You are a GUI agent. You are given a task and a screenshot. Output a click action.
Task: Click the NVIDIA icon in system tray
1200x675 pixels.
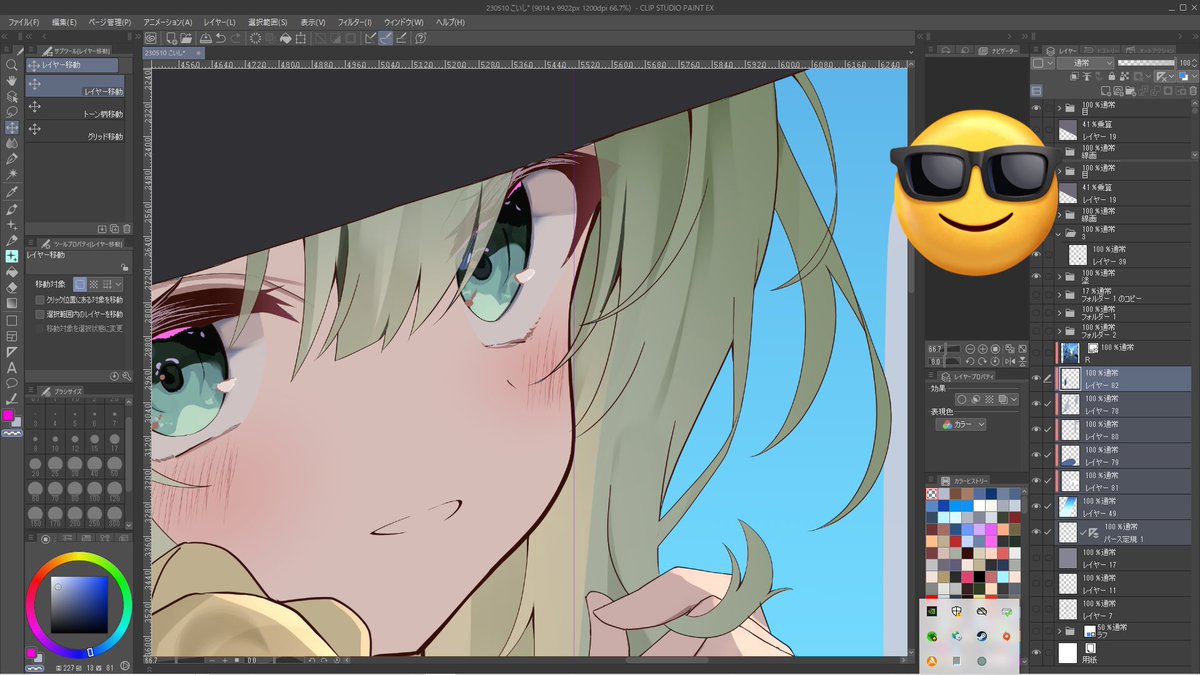[x=932, y=612]
